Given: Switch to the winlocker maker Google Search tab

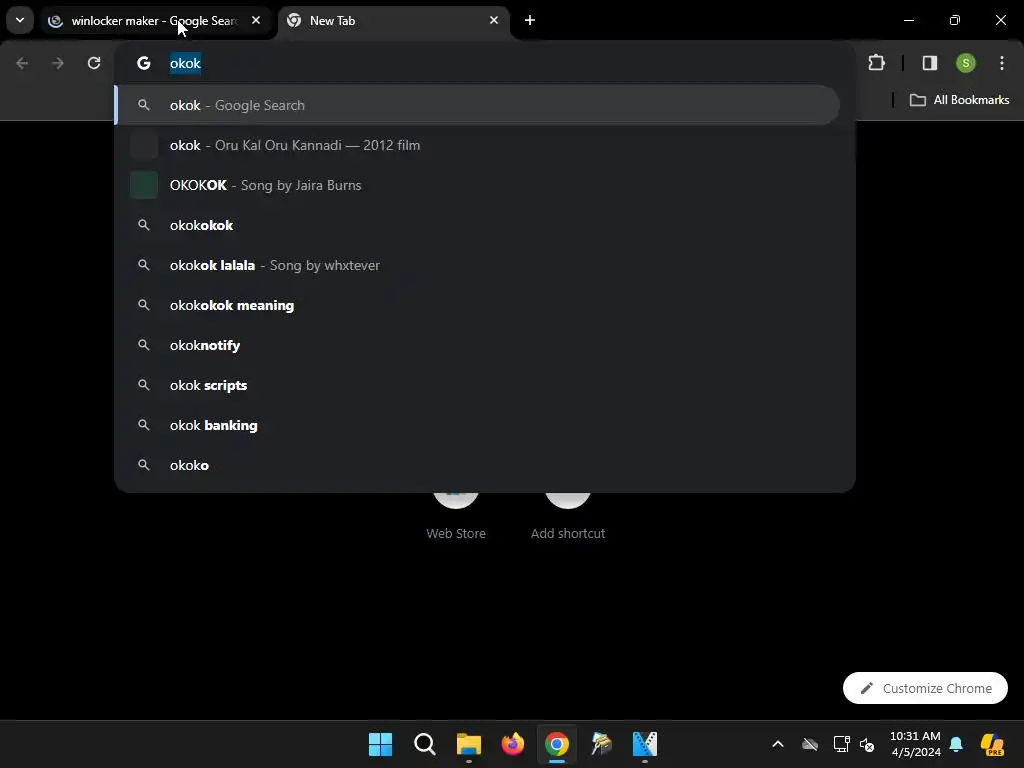Looking at the screenshot, I should click(x=155, y=21).
